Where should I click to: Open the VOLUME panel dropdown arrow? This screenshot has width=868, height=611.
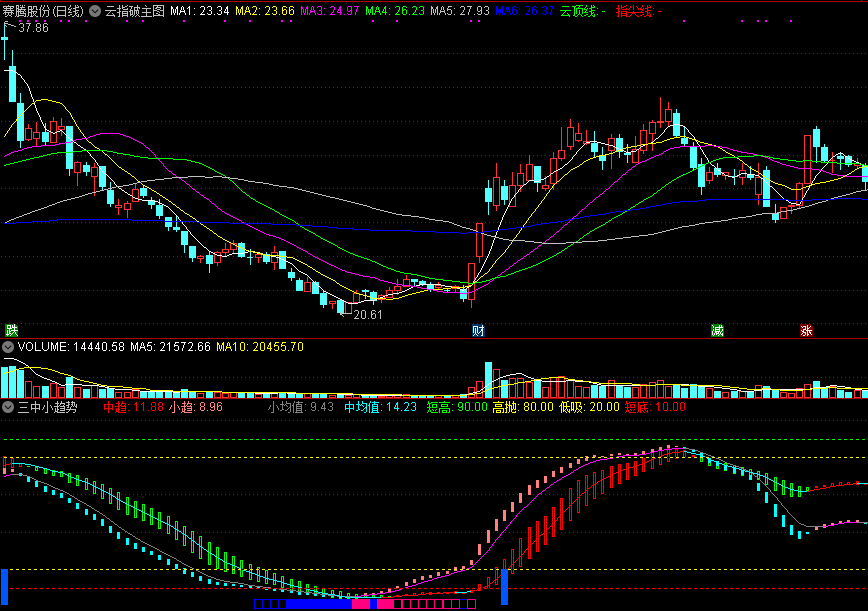click(8, 347)
